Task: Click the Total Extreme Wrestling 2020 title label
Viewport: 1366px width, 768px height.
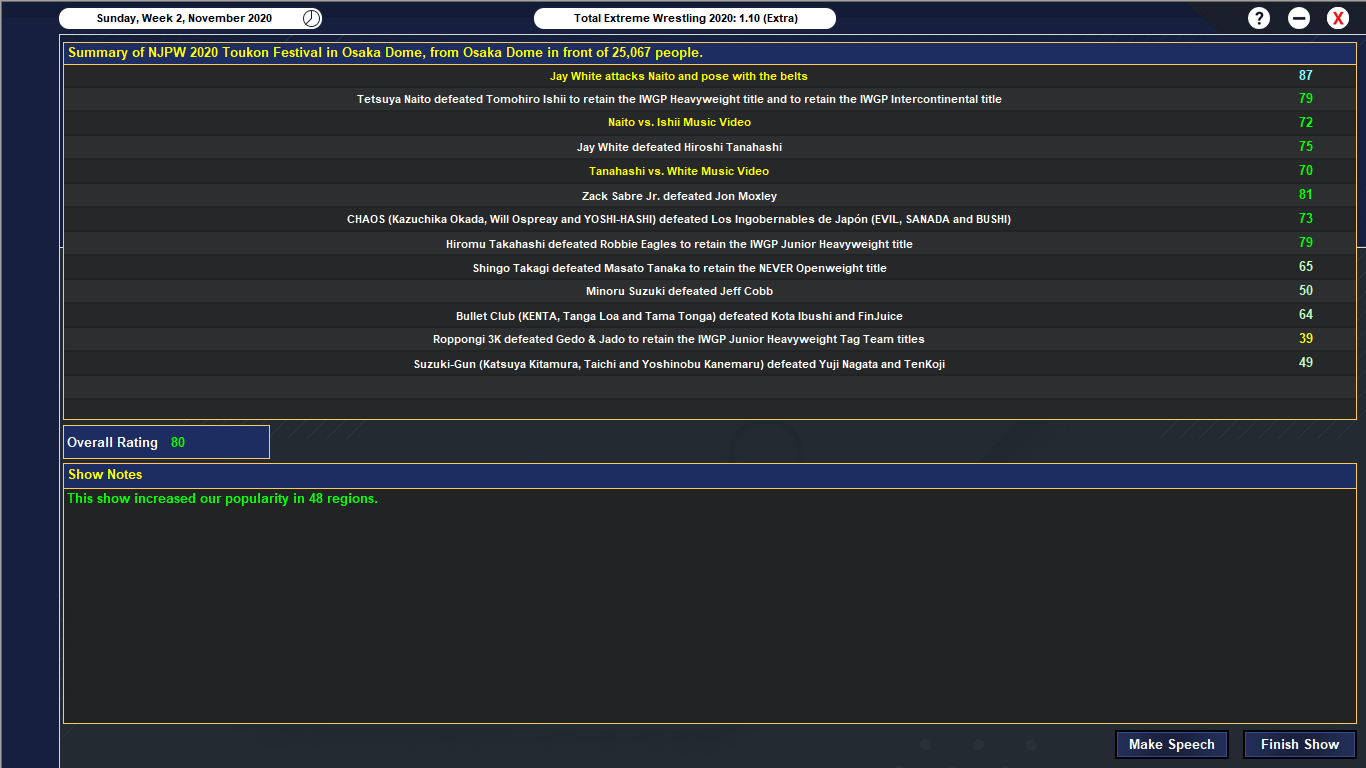Action: [685, 18]
